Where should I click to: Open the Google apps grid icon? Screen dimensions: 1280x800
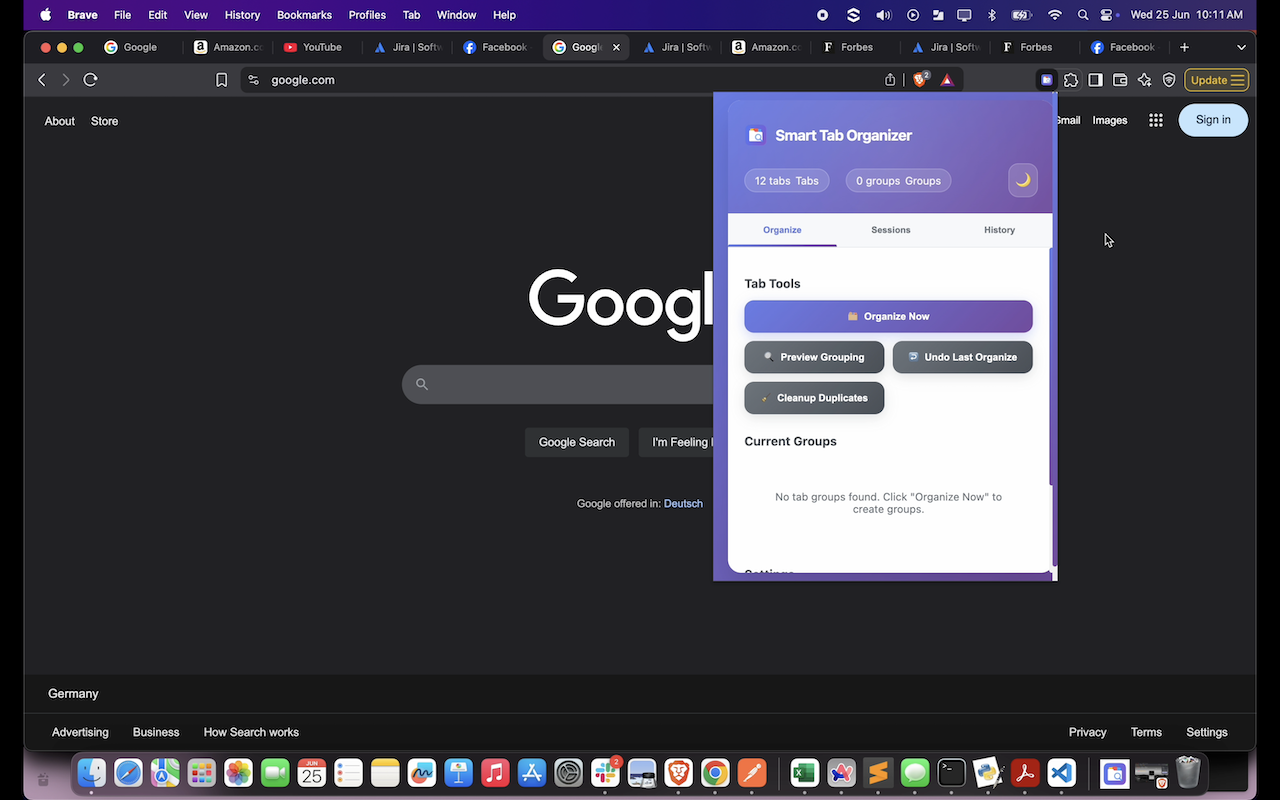1156,120
